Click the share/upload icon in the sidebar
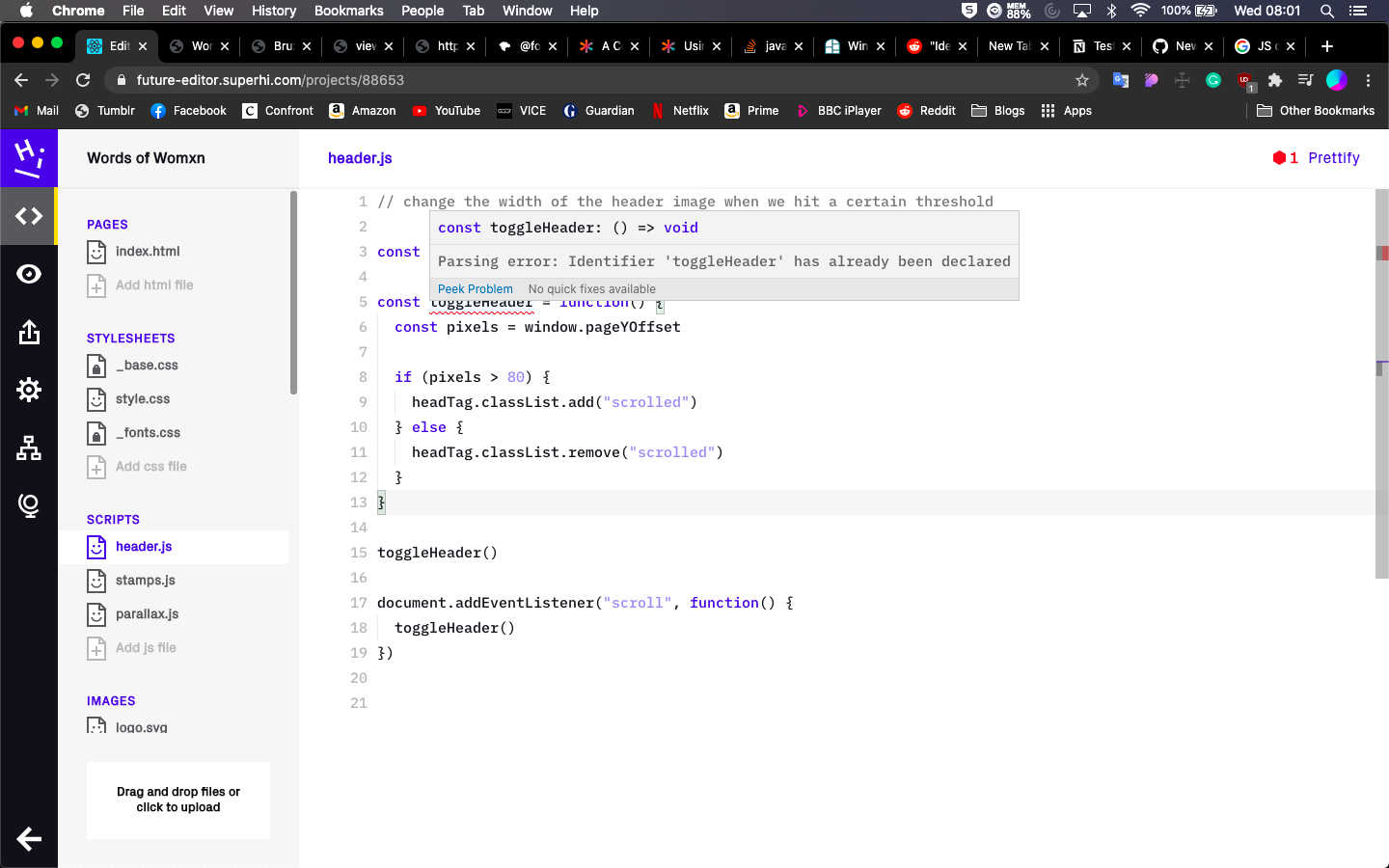The width and height of the screenshot is (1389, 868). 29,332
